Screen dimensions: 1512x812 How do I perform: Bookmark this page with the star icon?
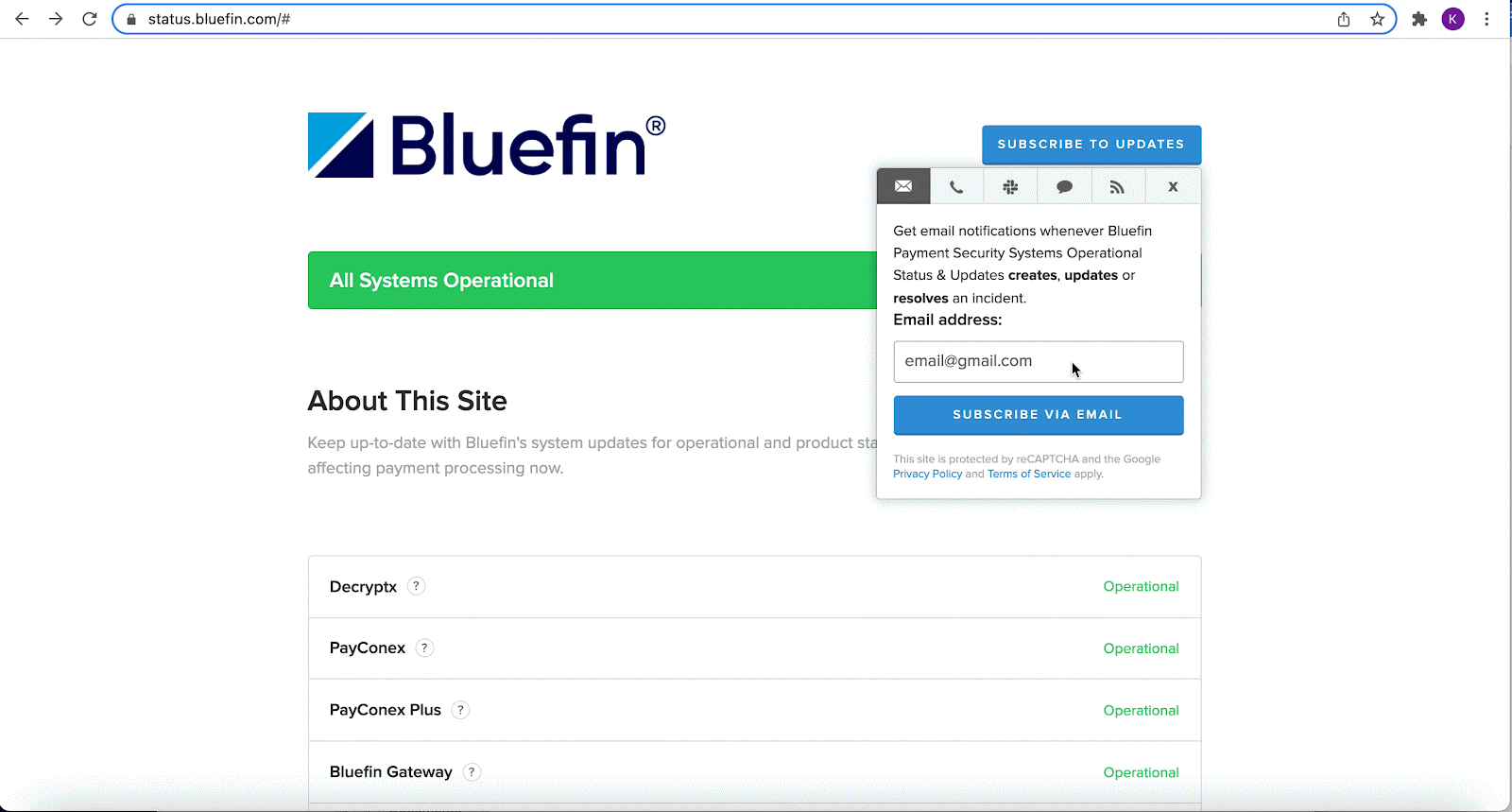pyautogui.click(x=1378, y=19)
